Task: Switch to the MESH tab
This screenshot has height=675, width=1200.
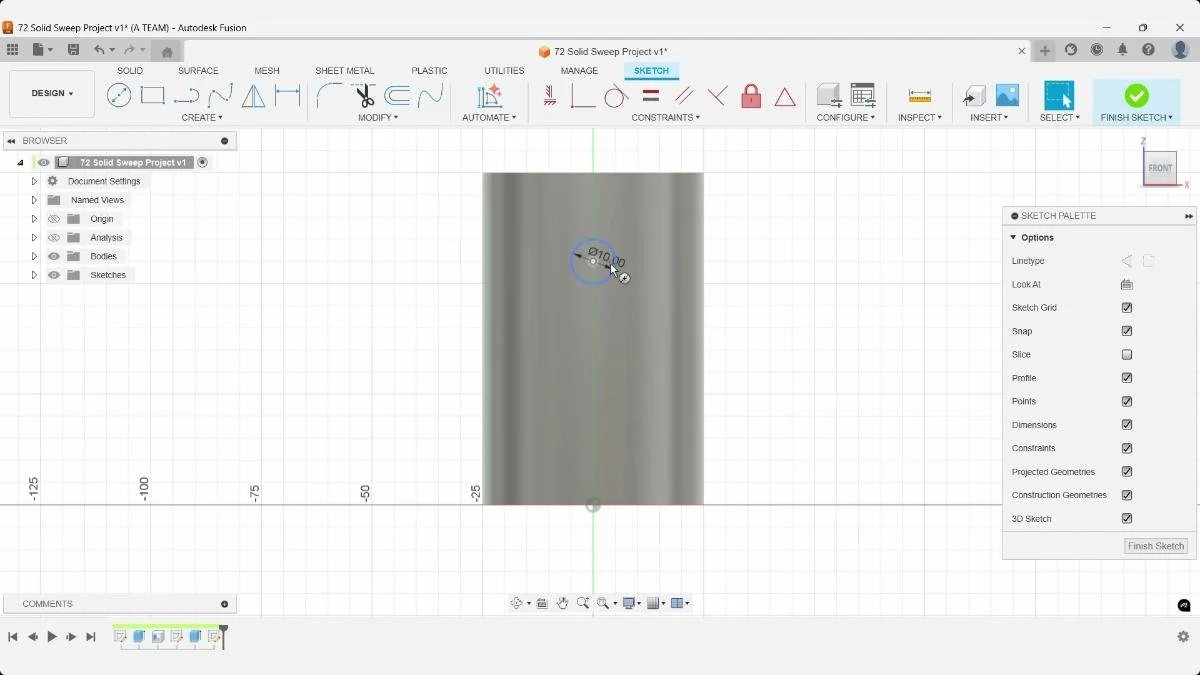Action: click(x=267, y=71)
